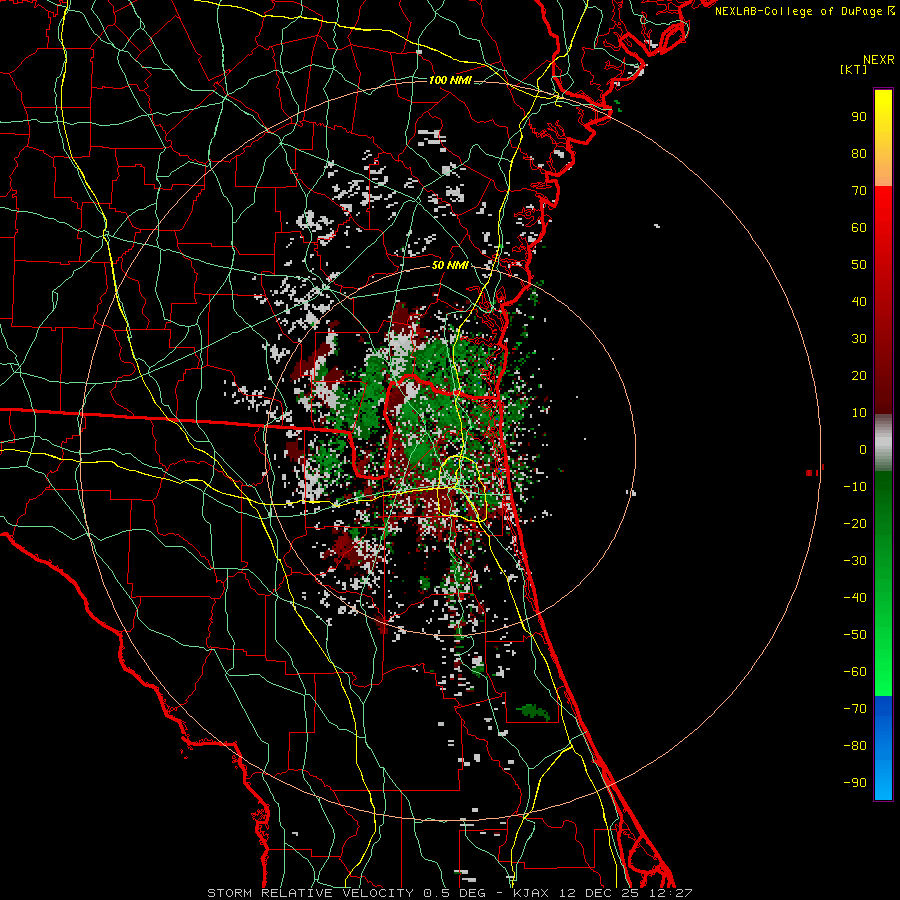Image resolution: width=900 pixels, height=900 pixels.
Task: Select the -50 value on the velocity legend
Action: 855,635
